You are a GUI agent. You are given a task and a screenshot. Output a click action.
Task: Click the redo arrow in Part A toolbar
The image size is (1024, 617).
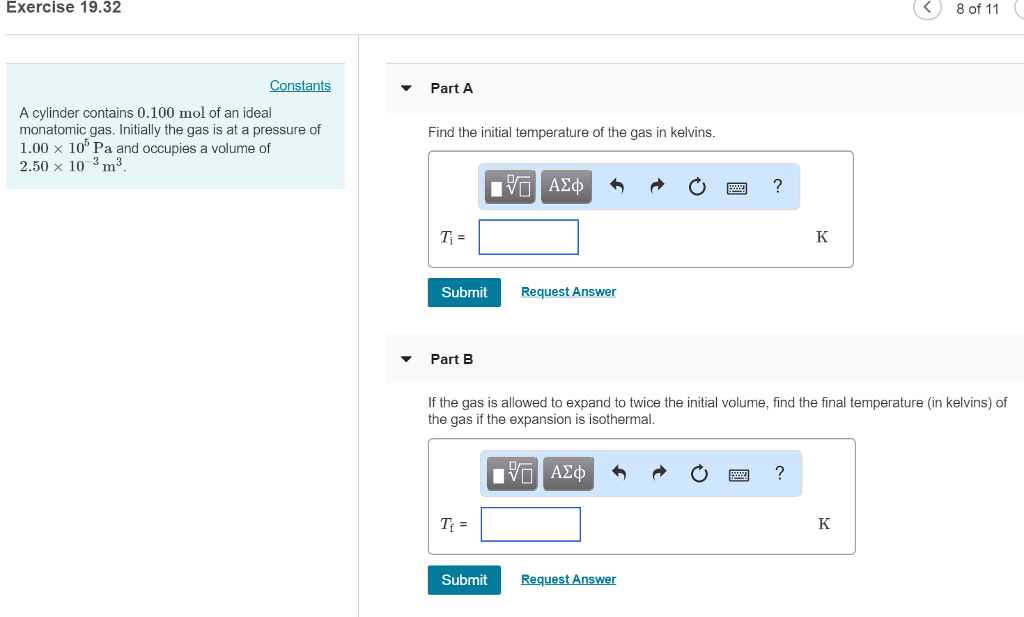657,186
